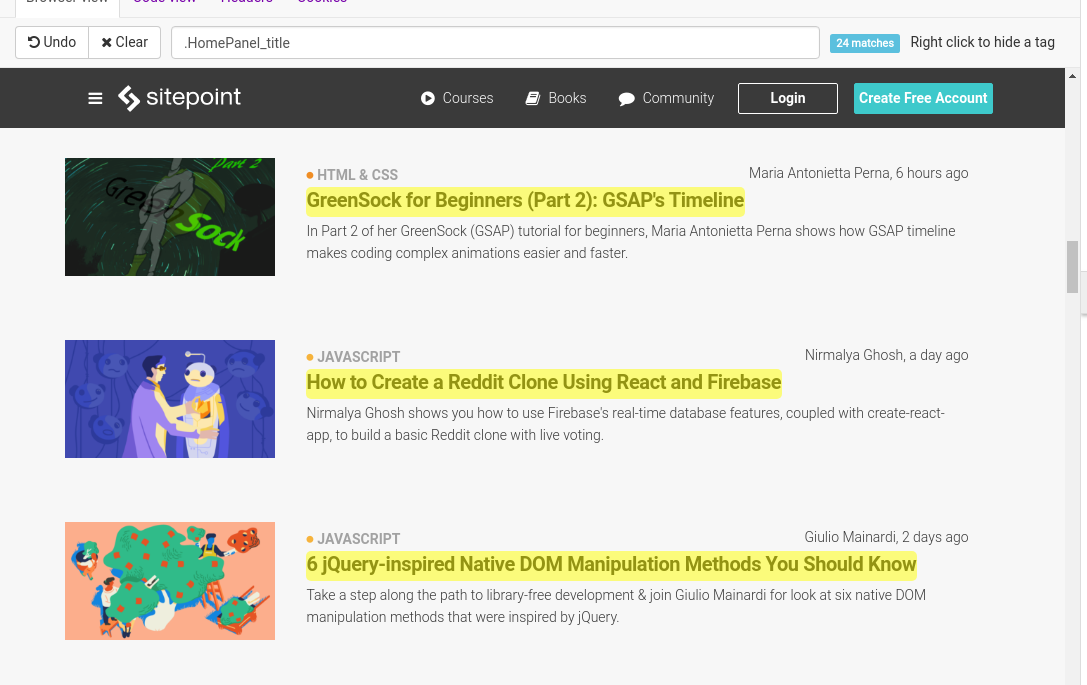Click the Community speech bubble icon
Screen dimensions: 1087x685
[x=626, y=99]
